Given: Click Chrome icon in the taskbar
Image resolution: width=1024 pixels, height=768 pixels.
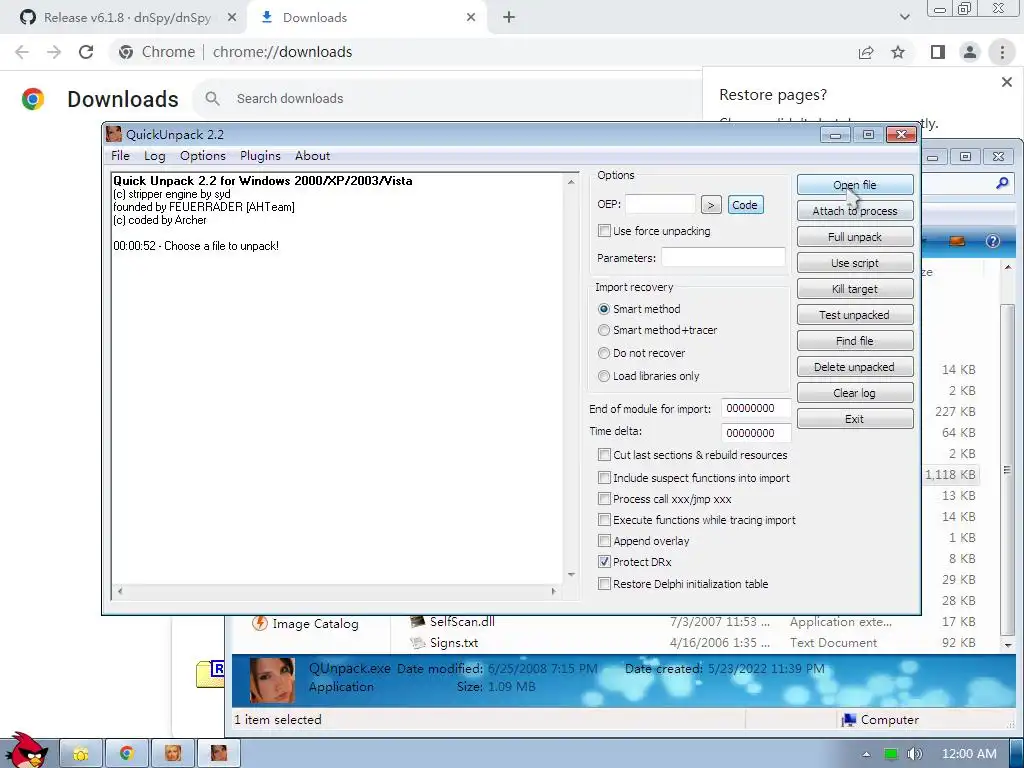Looking at the screenshot, I should coord(127,753).
